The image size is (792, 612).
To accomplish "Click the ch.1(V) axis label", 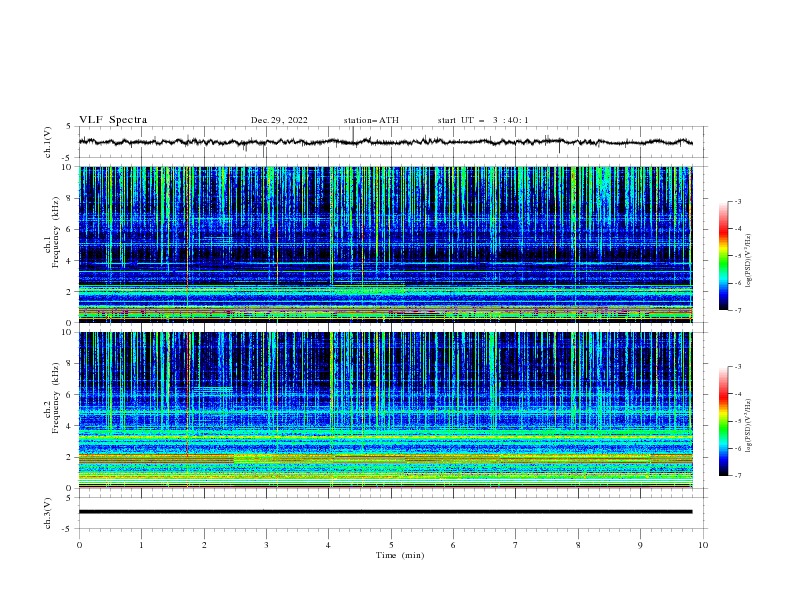I will click(48, 142).
